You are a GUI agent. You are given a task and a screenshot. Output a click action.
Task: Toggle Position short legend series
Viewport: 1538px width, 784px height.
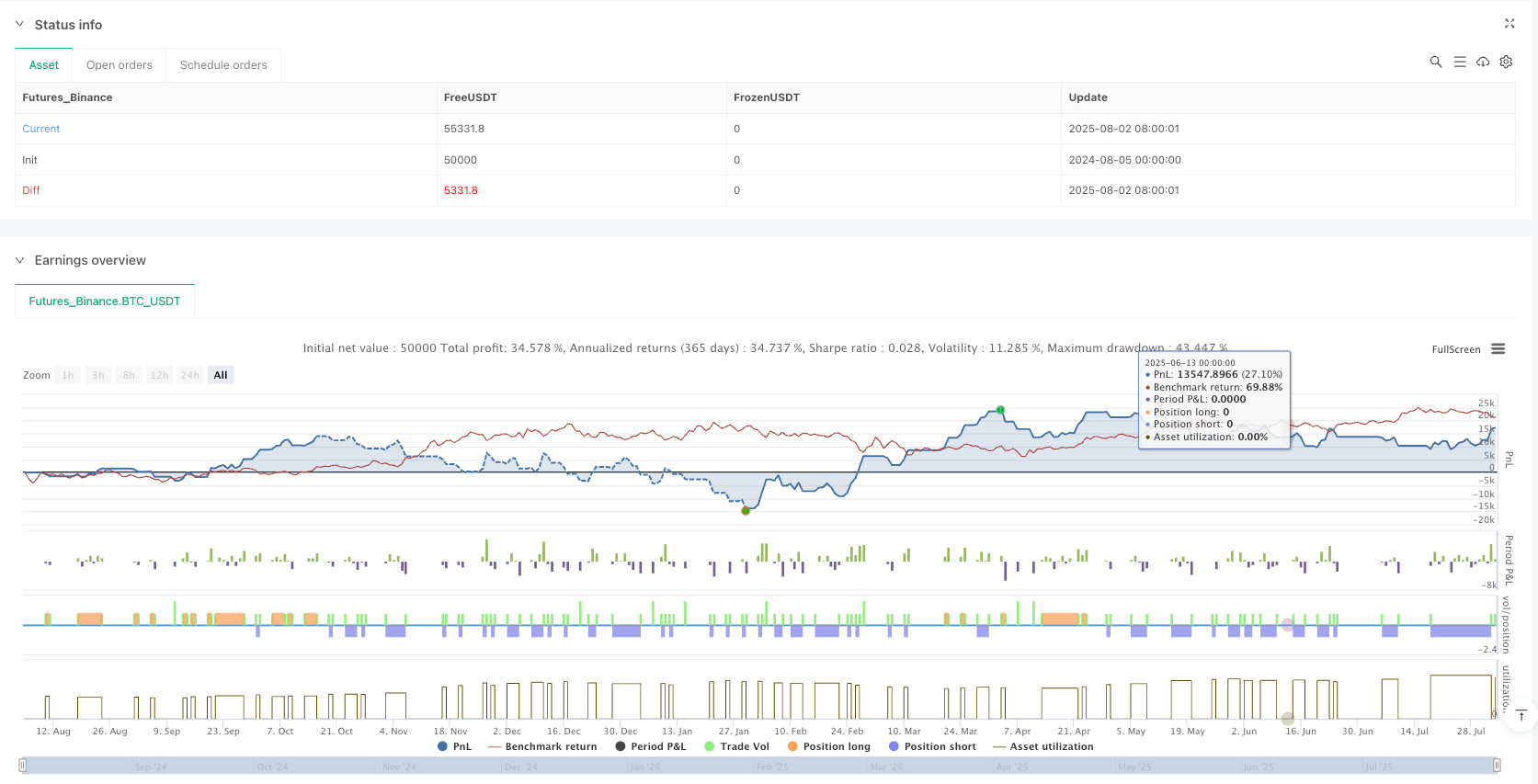point(939,746)
